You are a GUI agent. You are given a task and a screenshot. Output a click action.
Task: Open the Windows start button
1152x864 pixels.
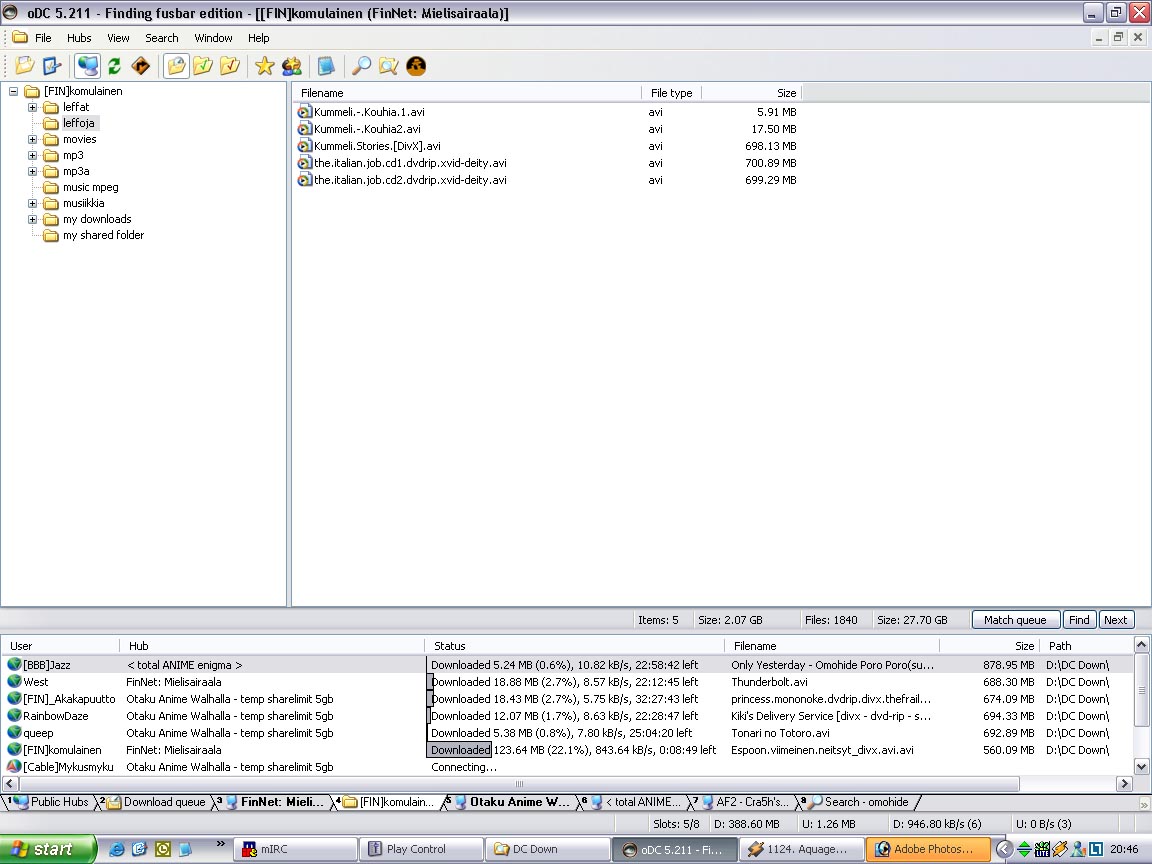pyautogui.click(x=47, y=849)
